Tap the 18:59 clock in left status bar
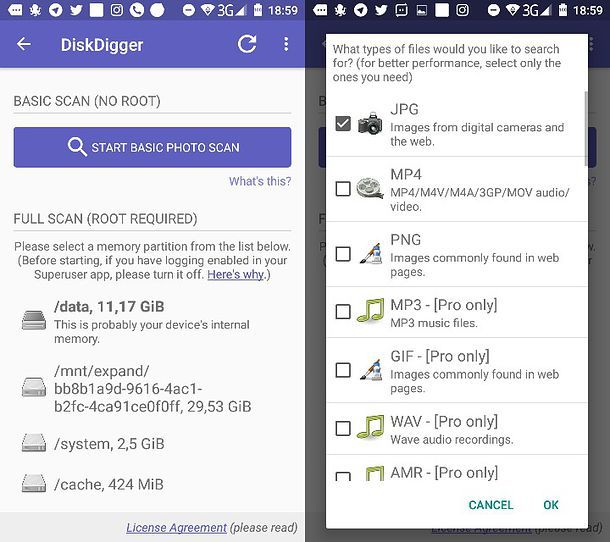Image resolution: width=610 pixels, height=542 pixels. pyautogui.click(x=282, y=10)
